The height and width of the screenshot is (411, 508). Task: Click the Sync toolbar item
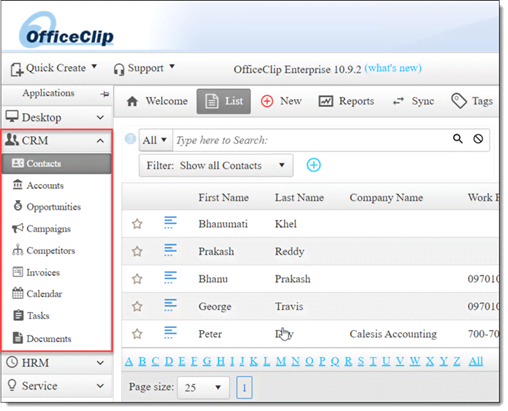413,101
